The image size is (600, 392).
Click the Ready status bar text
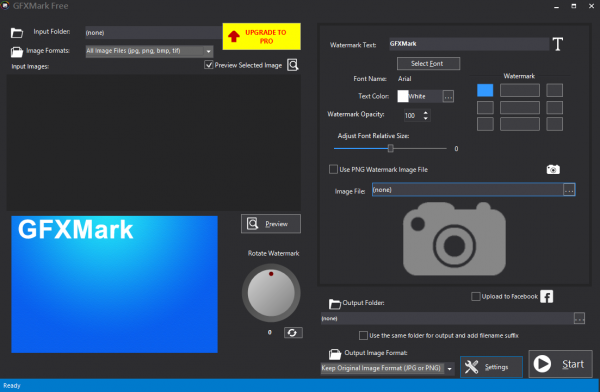(12, 385)
